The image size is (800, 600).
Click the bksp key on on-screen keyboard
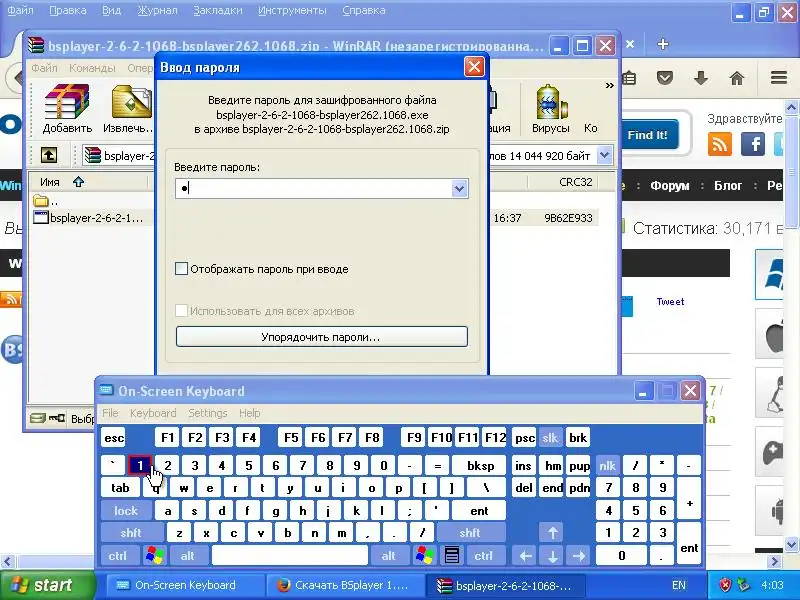(x=480, y=466)
